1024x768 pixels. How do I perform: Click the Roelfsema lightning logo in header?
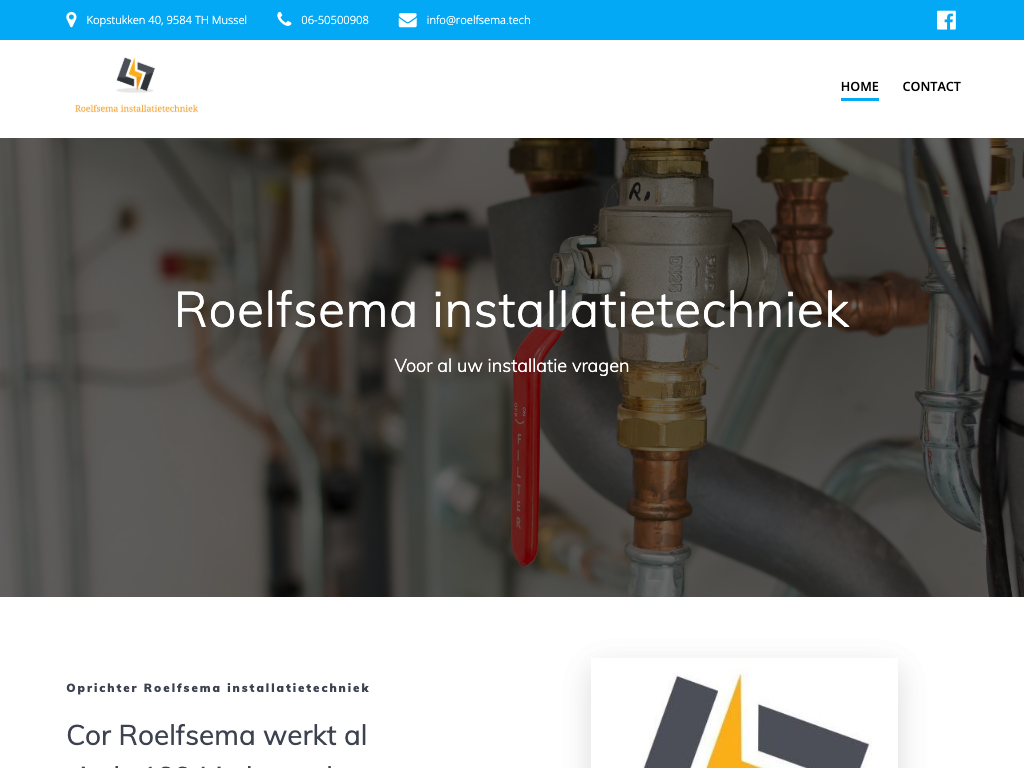tap(135, 74)
